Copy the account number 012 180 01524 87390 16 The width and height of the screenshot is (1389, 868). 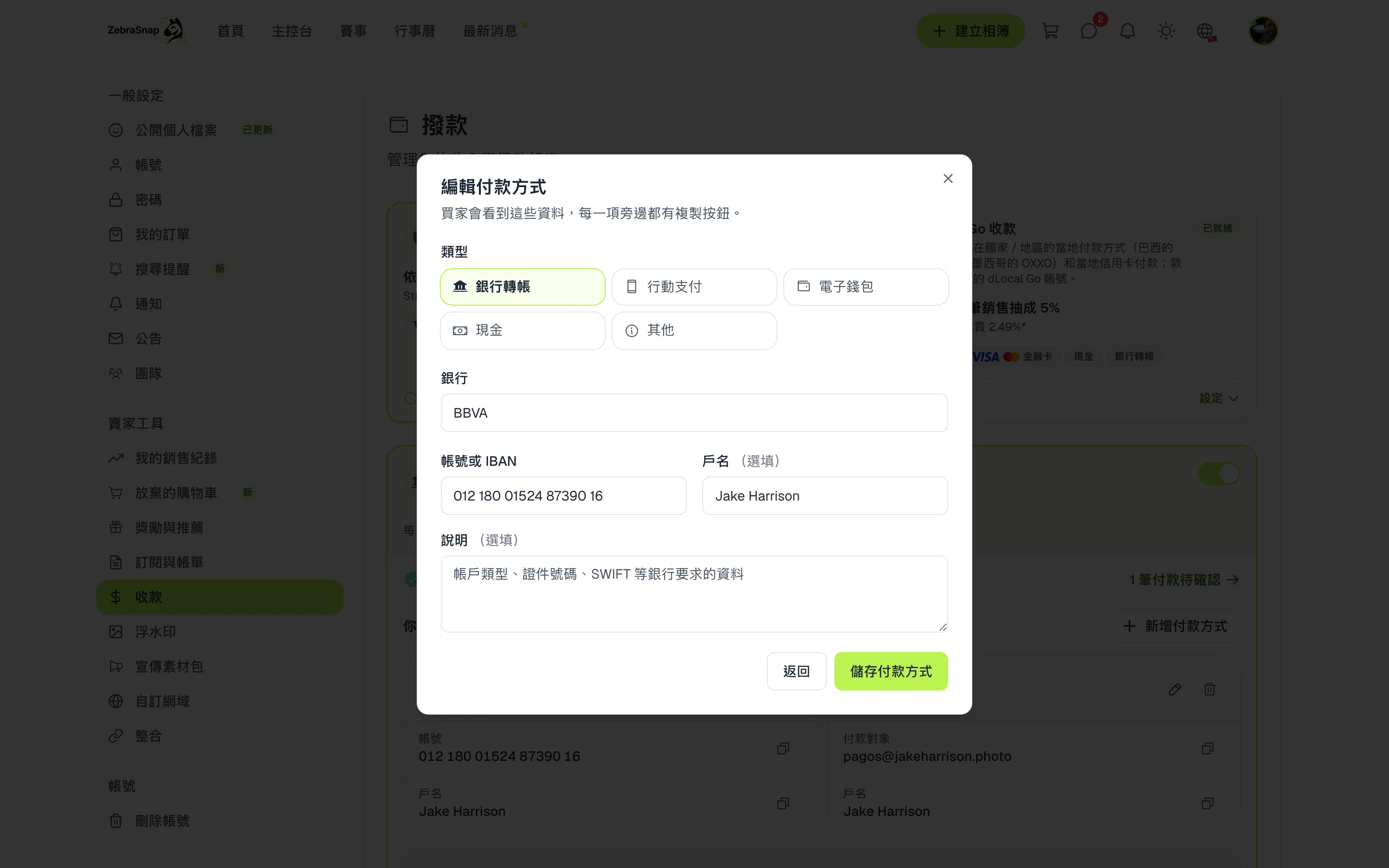783,748
